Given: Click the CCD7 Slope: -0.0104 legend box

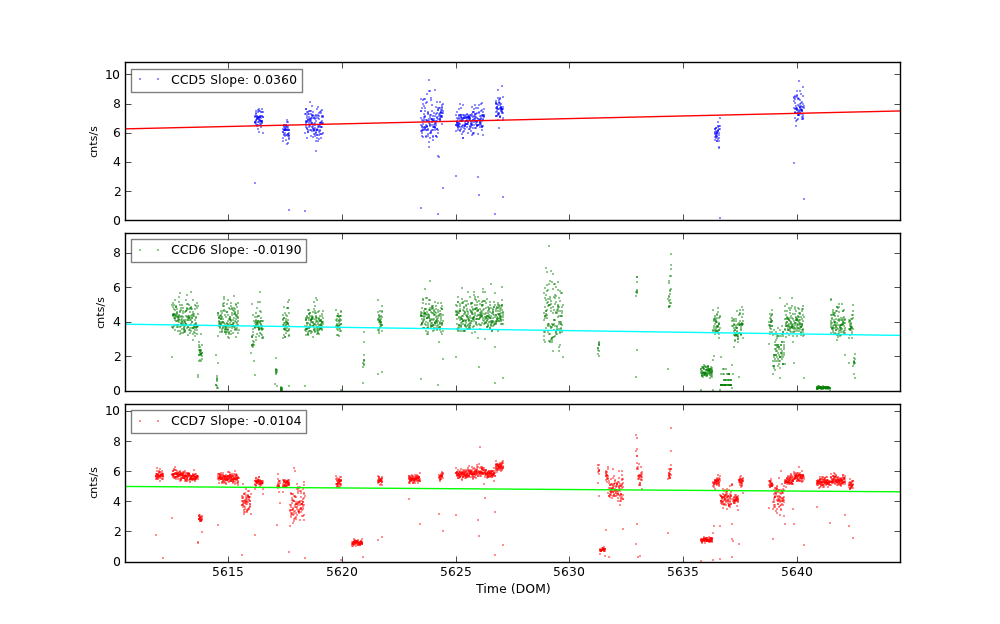Looking at the screenshot, I should (218, 421).
